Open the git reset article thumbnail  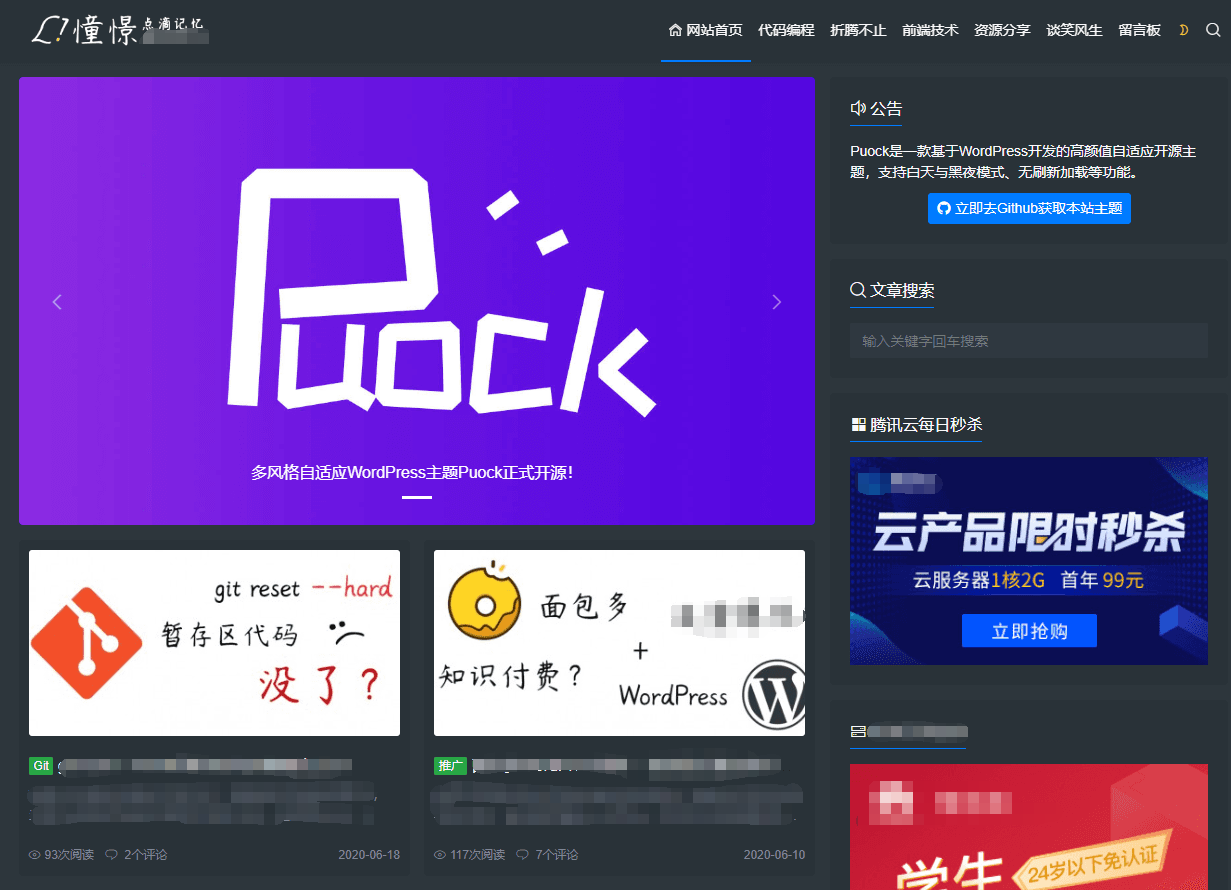click(214, 643)
